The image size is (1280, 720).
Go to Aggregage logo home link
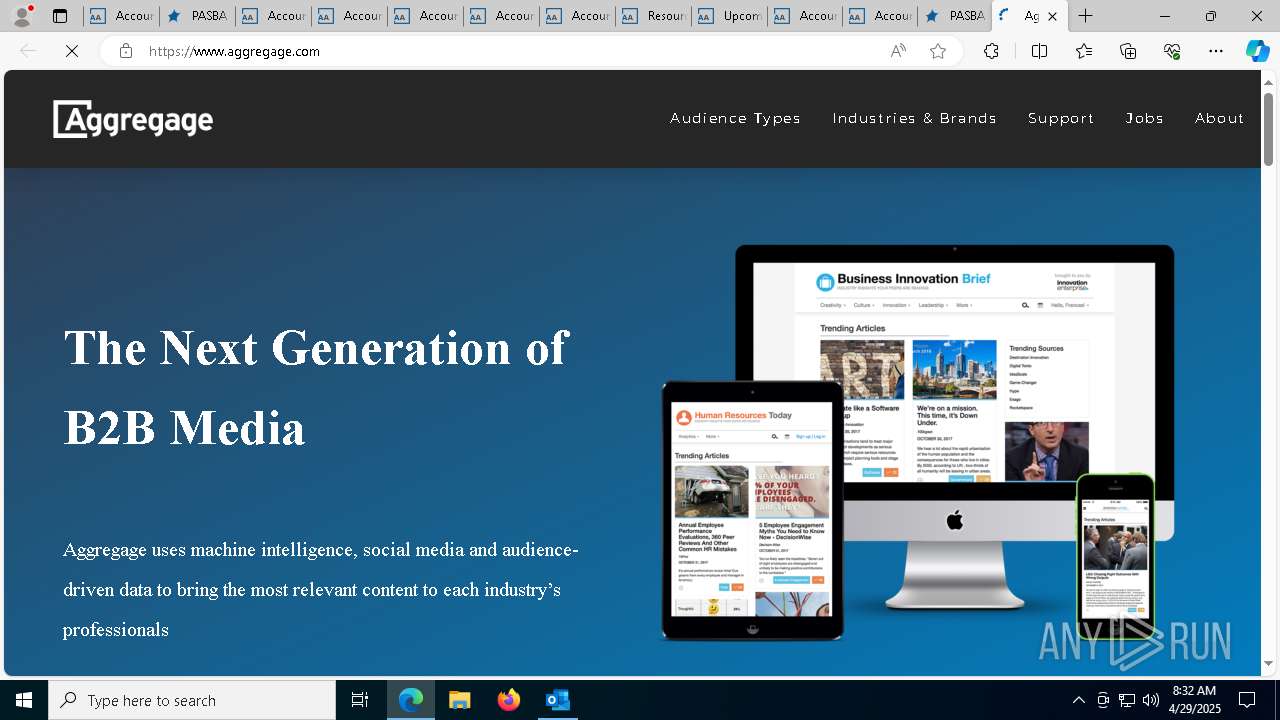[133, 119]
